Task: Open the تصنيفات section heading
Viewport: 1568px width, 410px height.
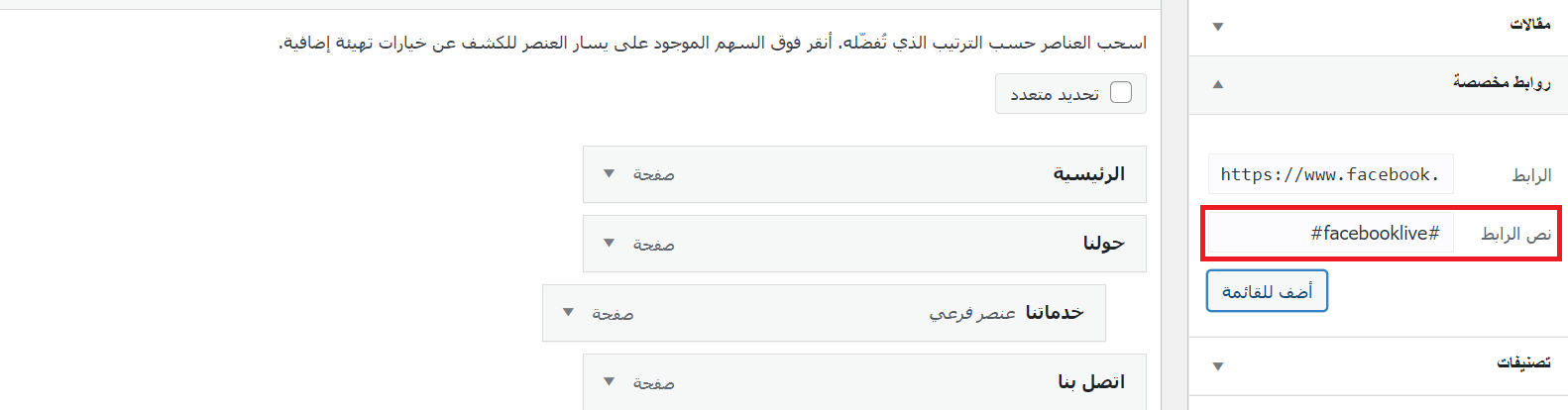Action: pyautogui.click(x=1523, y=363)
